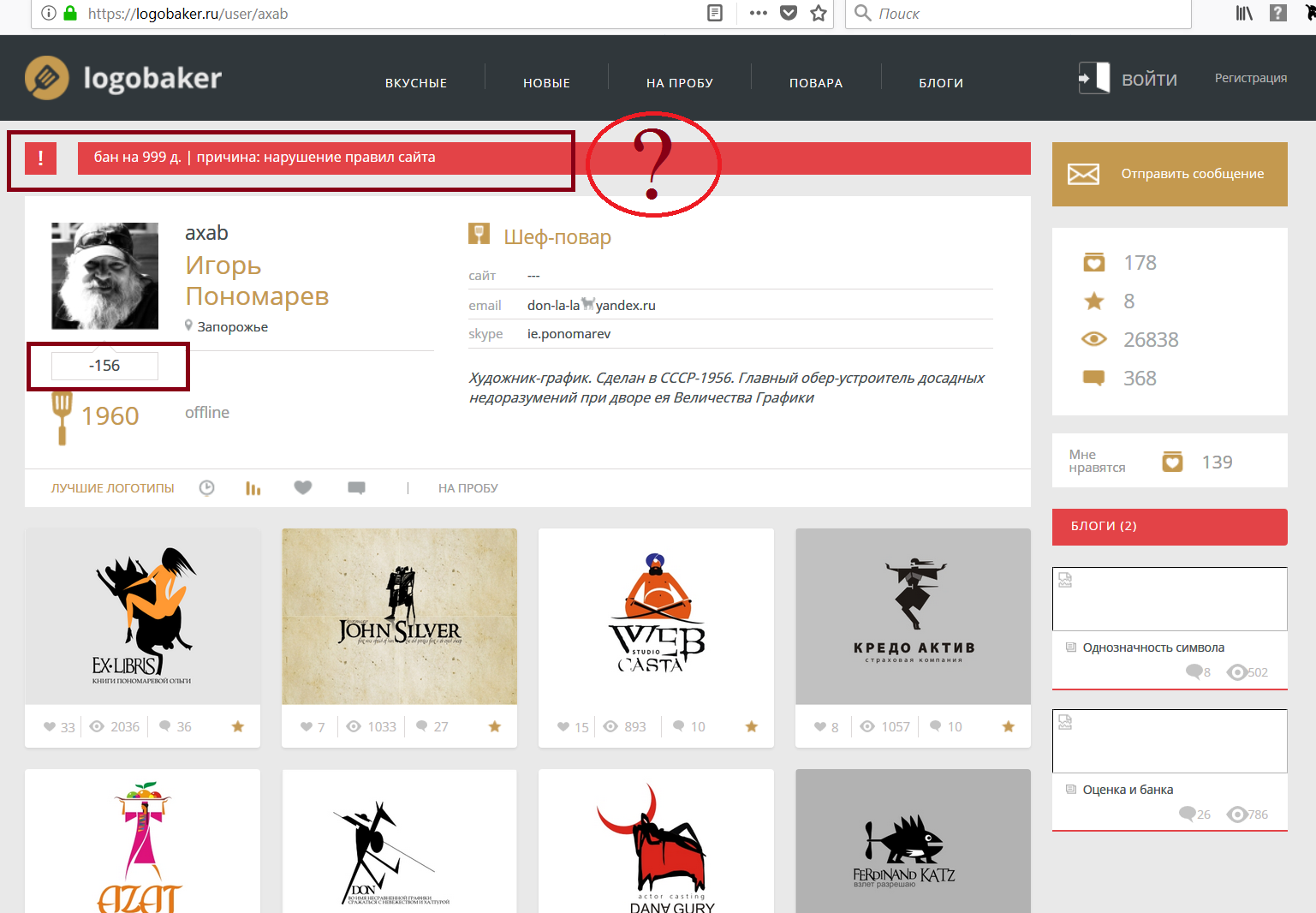Open the ВКУСНЫЕ menu section
Screen dimensions: 1316x913
click(x=416, y=83)
